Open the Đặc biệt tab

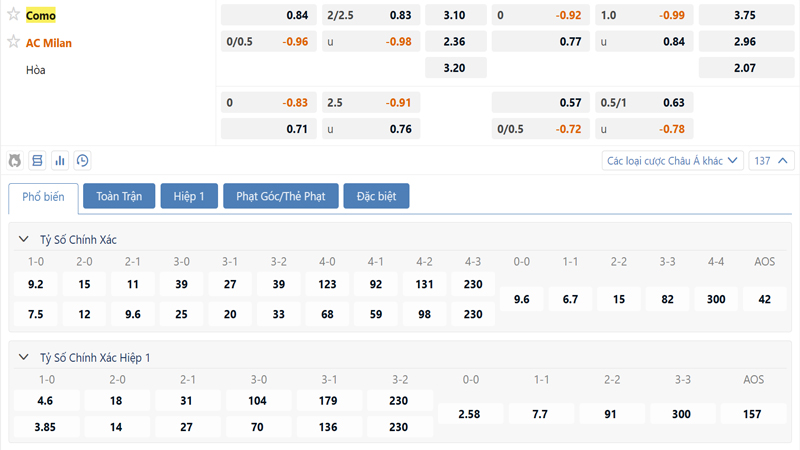point(376,197)
